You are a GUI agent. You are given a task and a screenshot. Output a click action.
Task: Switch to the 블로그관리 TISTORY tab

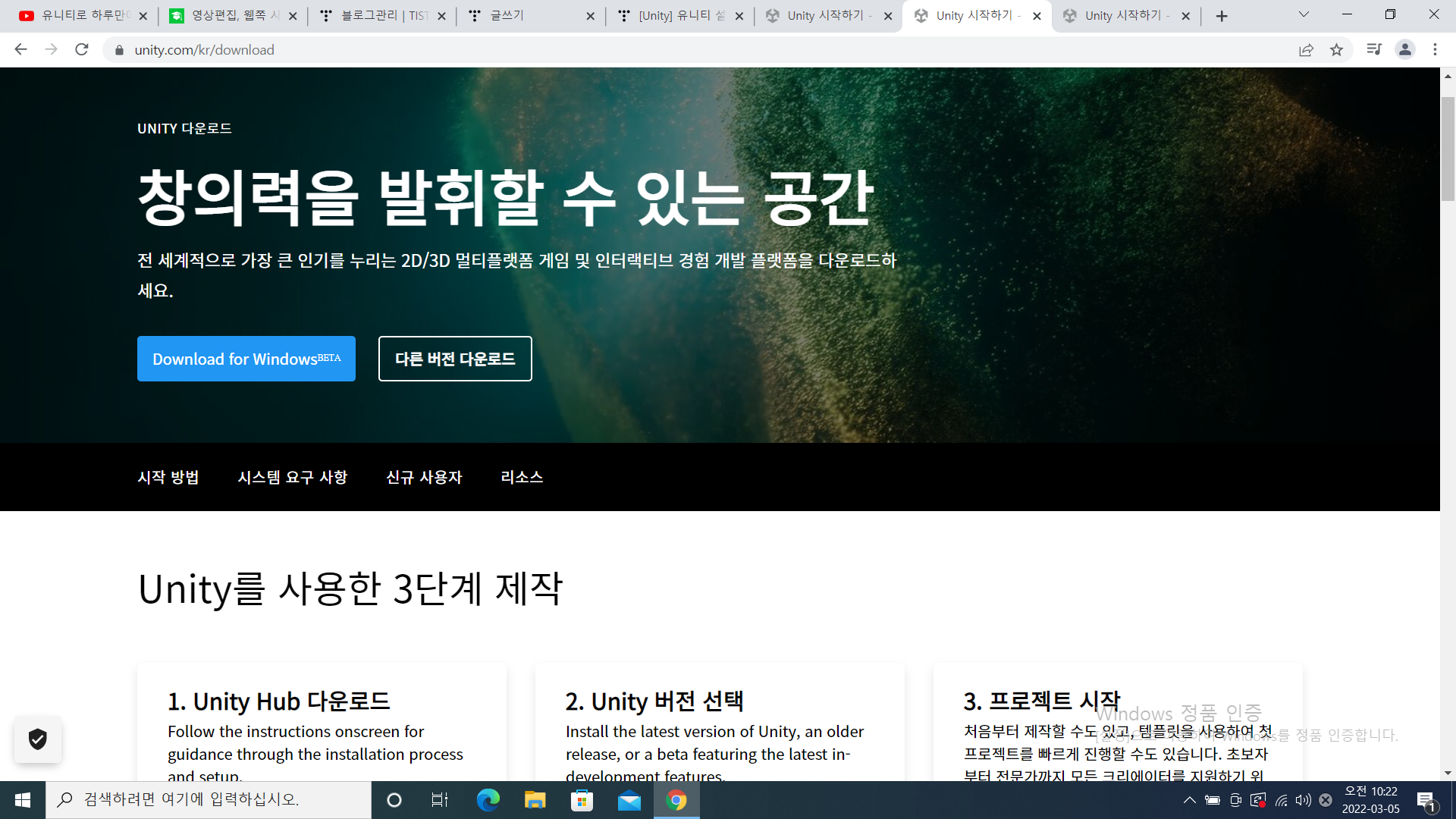click(383, 16)
